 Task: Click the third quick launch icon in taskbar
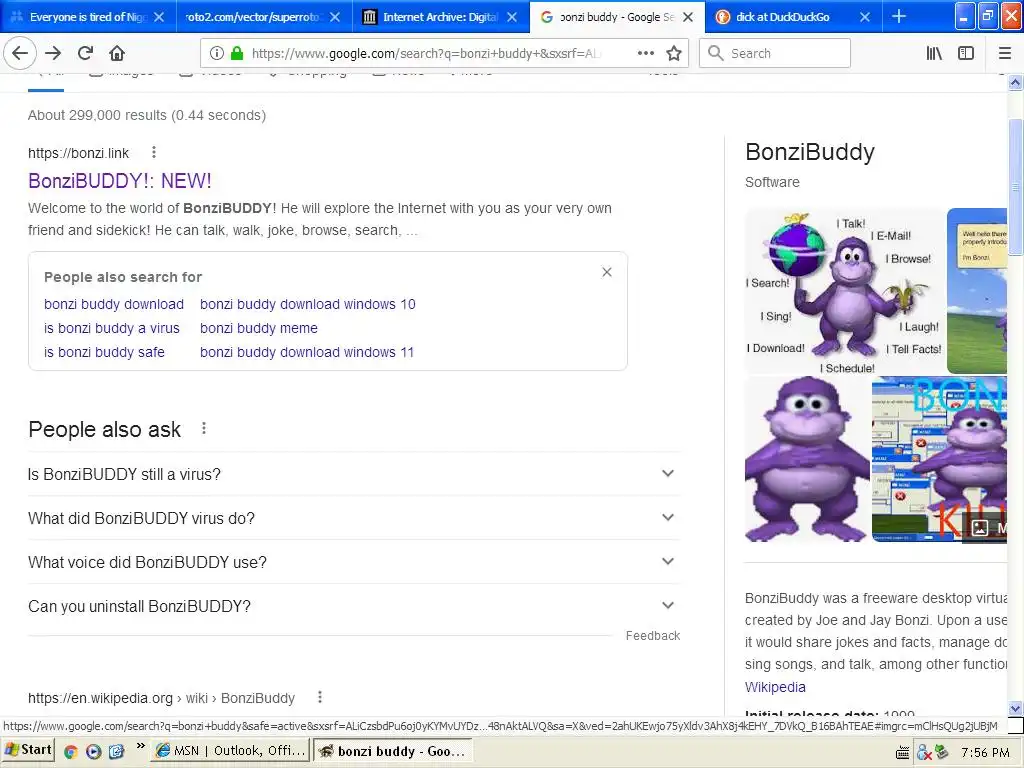[x=116, y=752]
